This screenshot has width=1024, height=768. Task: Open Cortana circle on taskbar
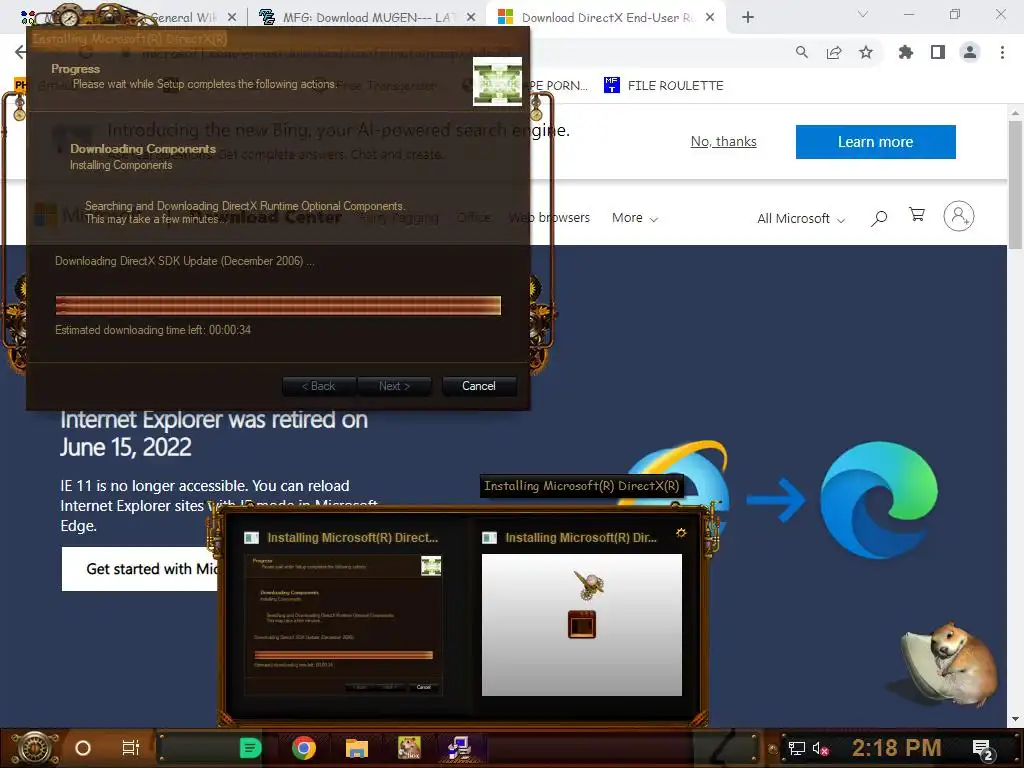(x=83, y=748)
